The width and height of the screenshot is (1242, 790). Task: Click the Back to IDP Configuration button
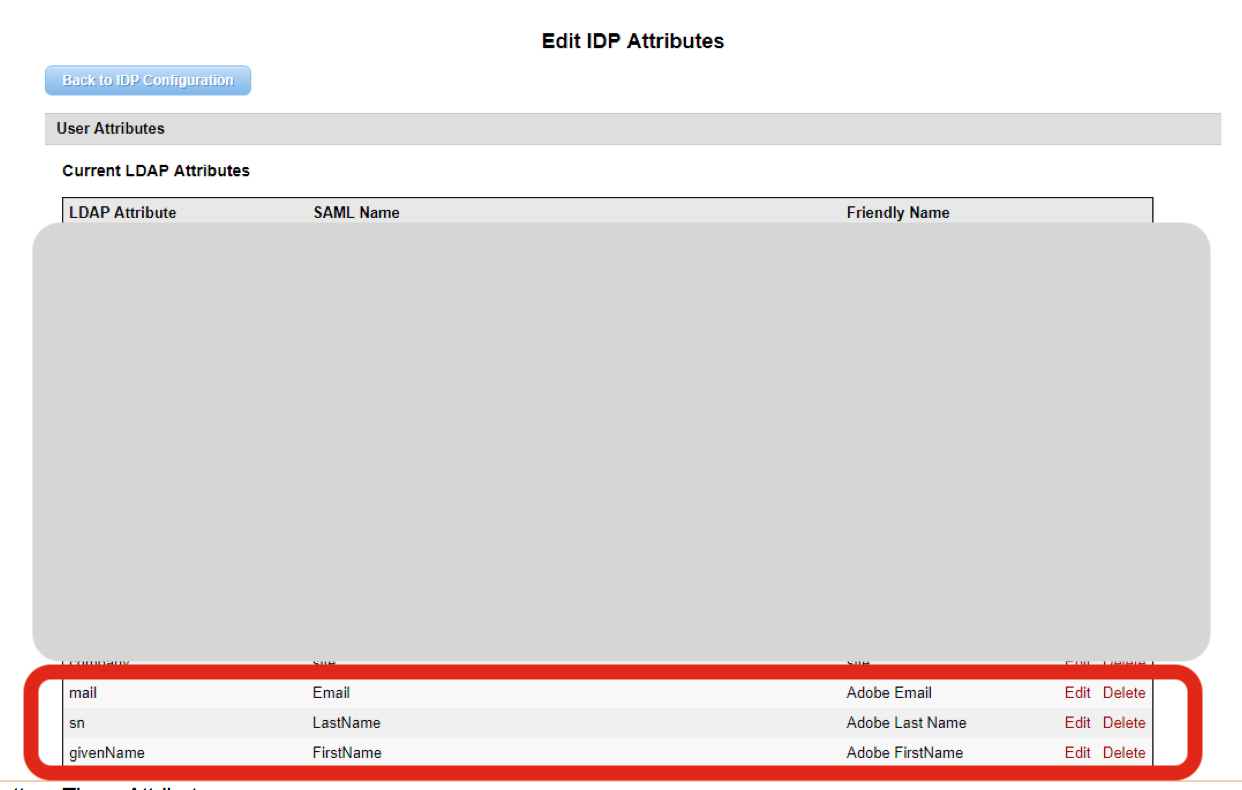pos(147,80)
